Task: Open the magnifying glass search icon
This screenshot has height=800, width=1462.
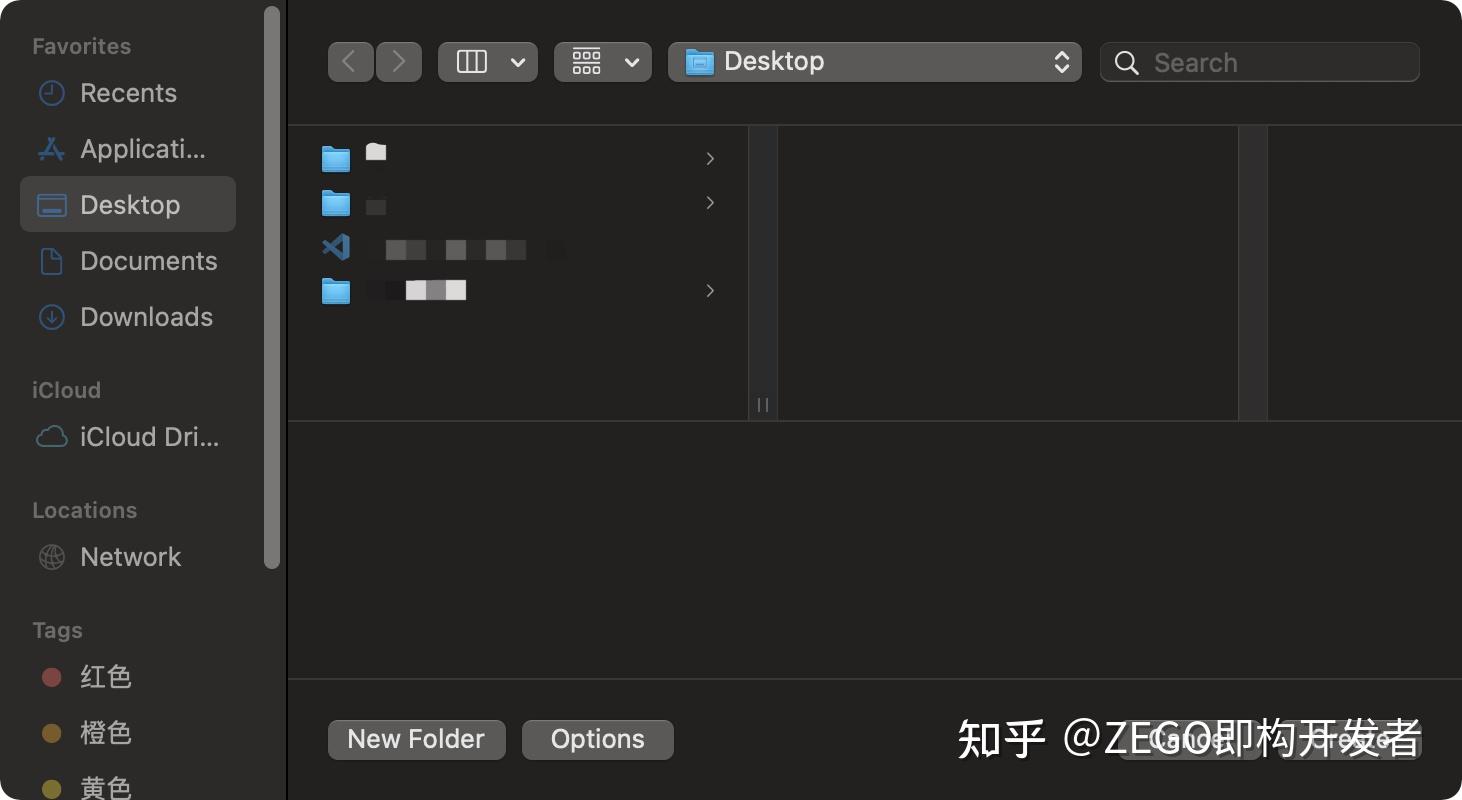Action: click(x=1126, y=62)
